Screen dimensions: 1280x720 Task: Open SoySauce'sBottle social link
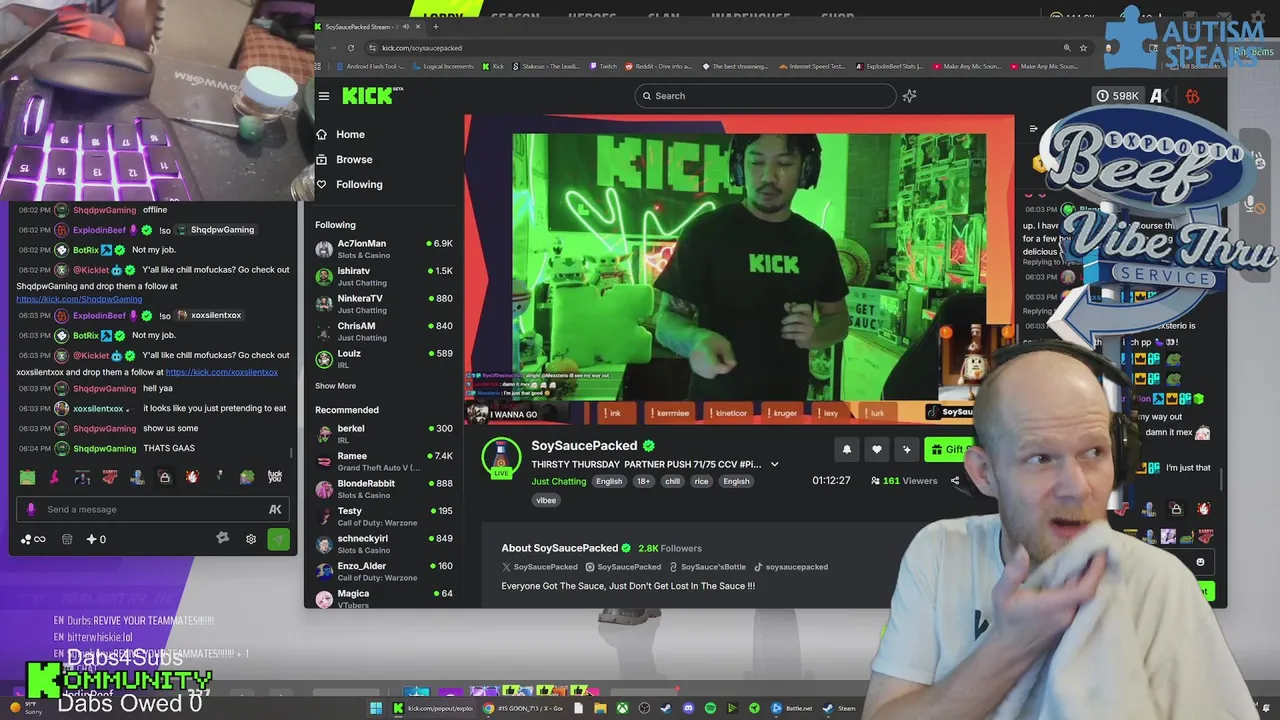706,567
